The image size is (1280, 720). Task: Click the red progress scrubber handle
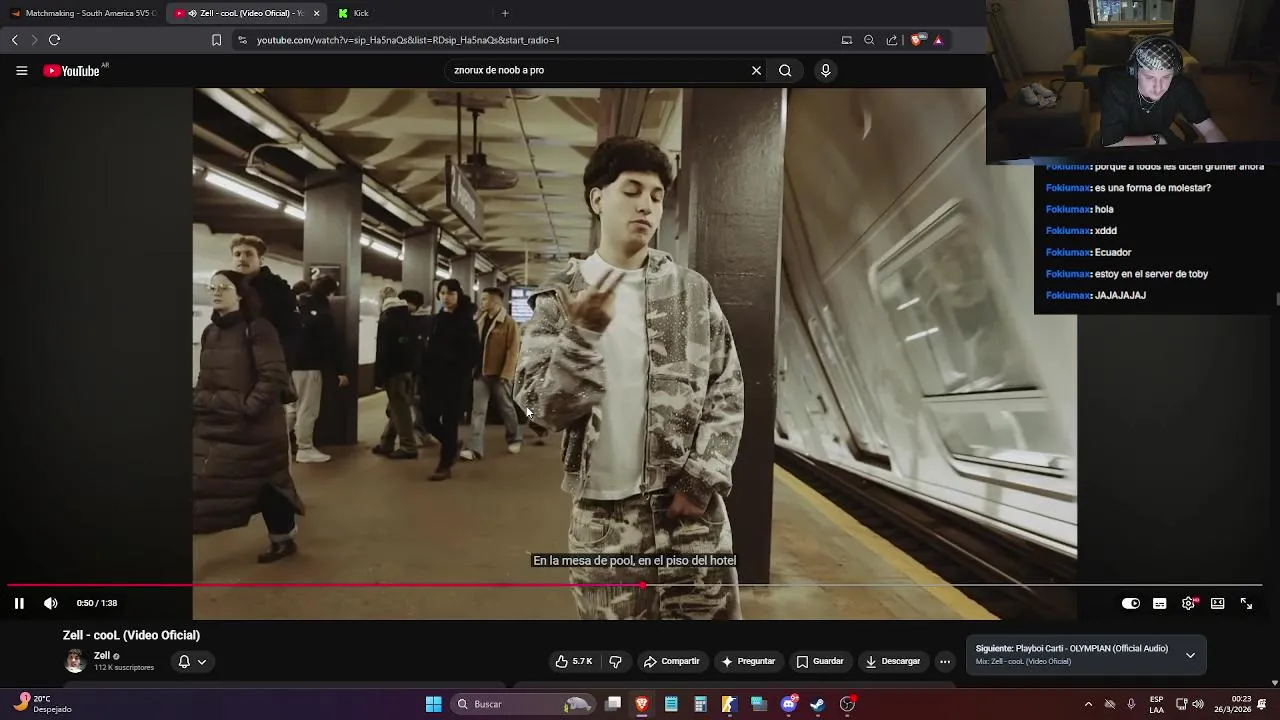click(641, 586)
